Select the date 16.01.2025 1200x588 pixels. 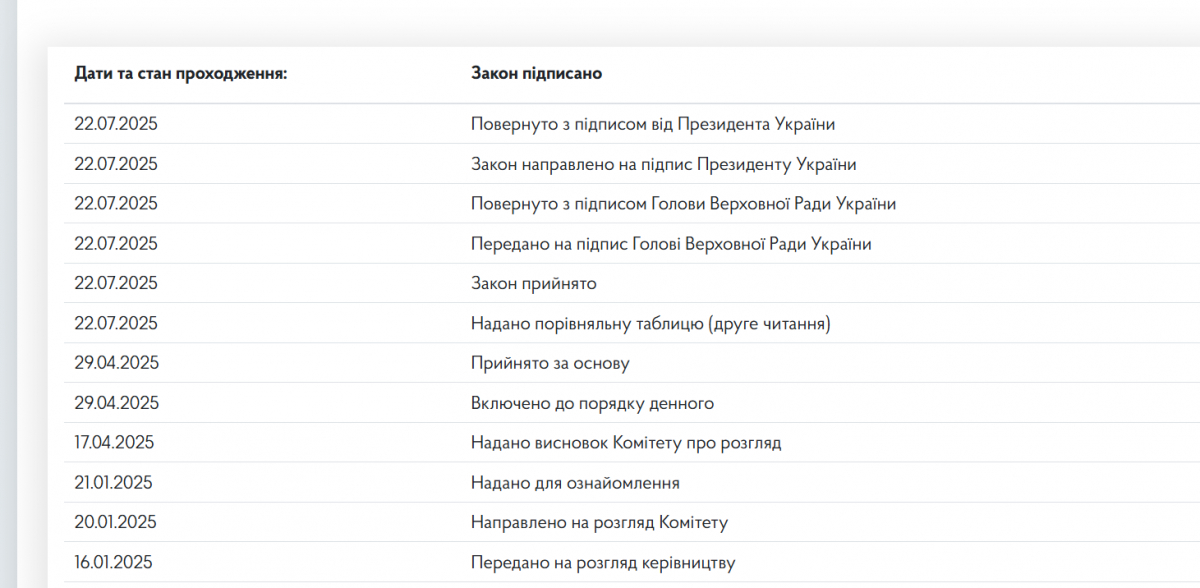[113, 563]
